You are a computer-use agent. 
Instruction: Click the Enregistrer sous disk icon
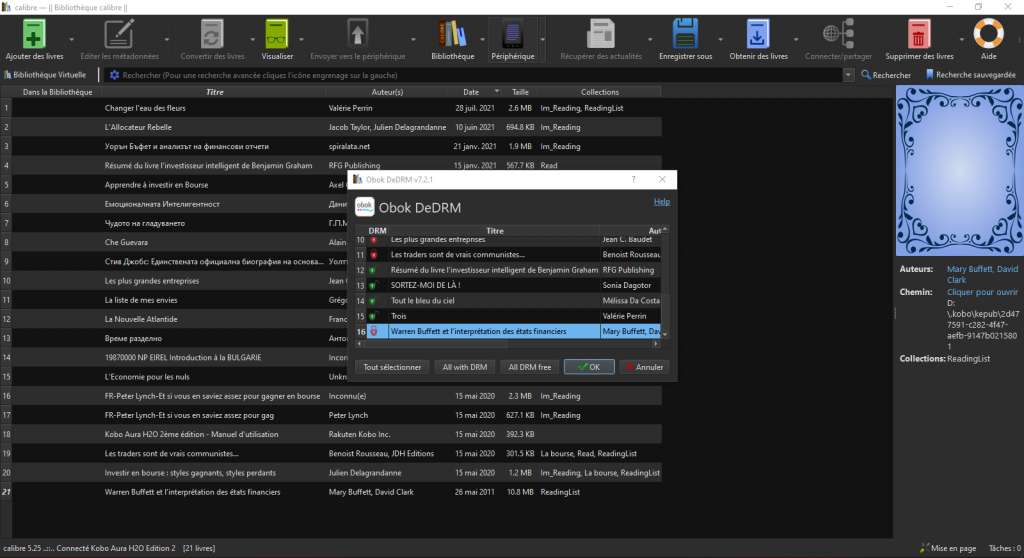685,34
